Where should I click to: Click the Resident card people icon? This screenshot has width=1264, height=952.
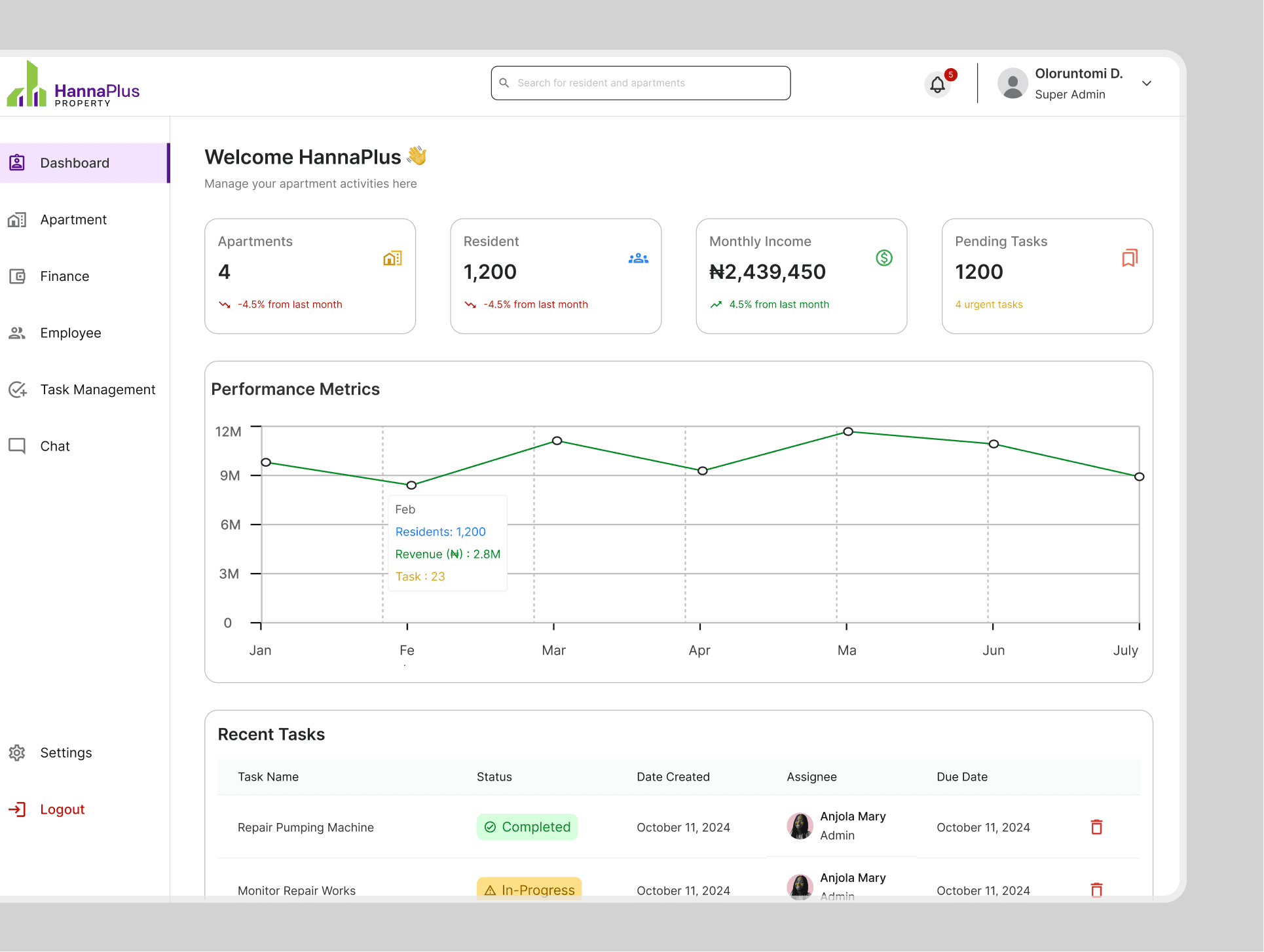coord(638,258)
